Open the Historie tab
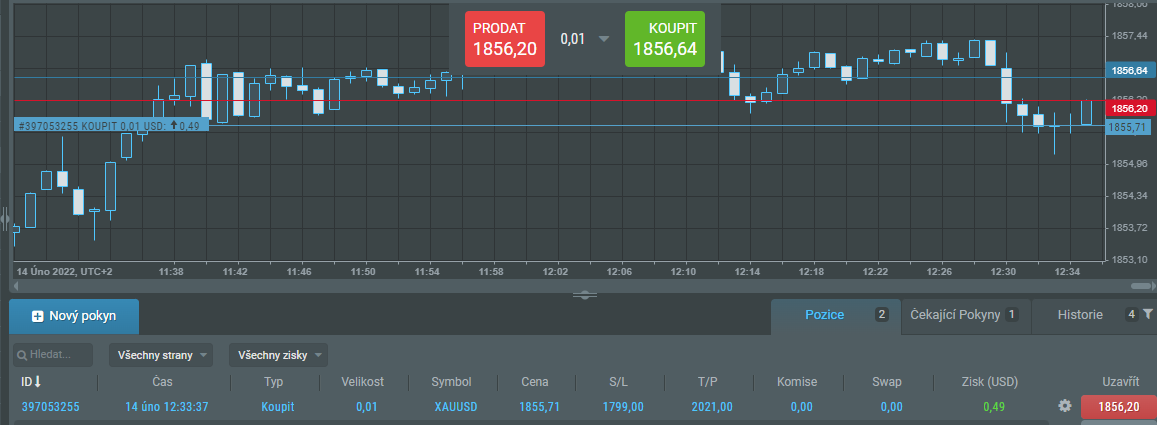 point(1080,315)
